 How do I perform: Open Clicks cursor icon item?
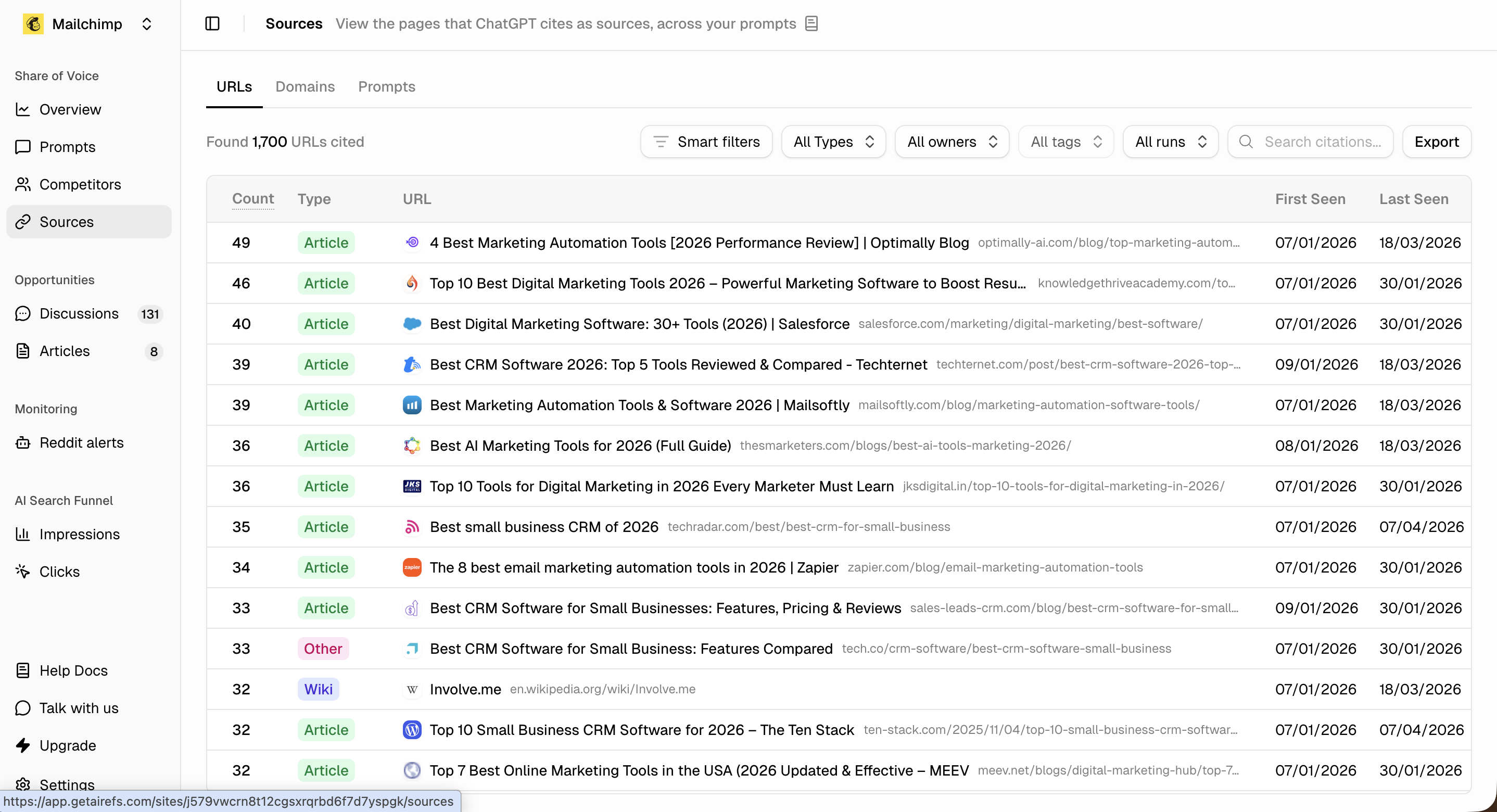pyautogui.click(x=23, y=572)
